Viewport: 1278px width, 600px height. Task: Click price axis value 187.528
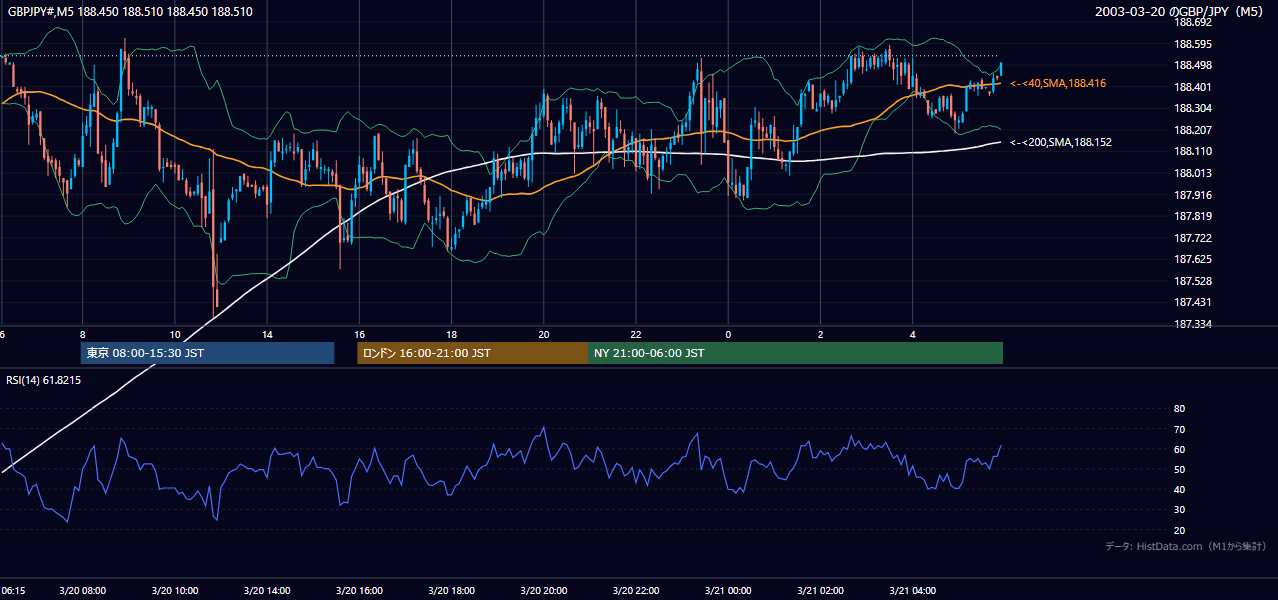[1192, 281]
